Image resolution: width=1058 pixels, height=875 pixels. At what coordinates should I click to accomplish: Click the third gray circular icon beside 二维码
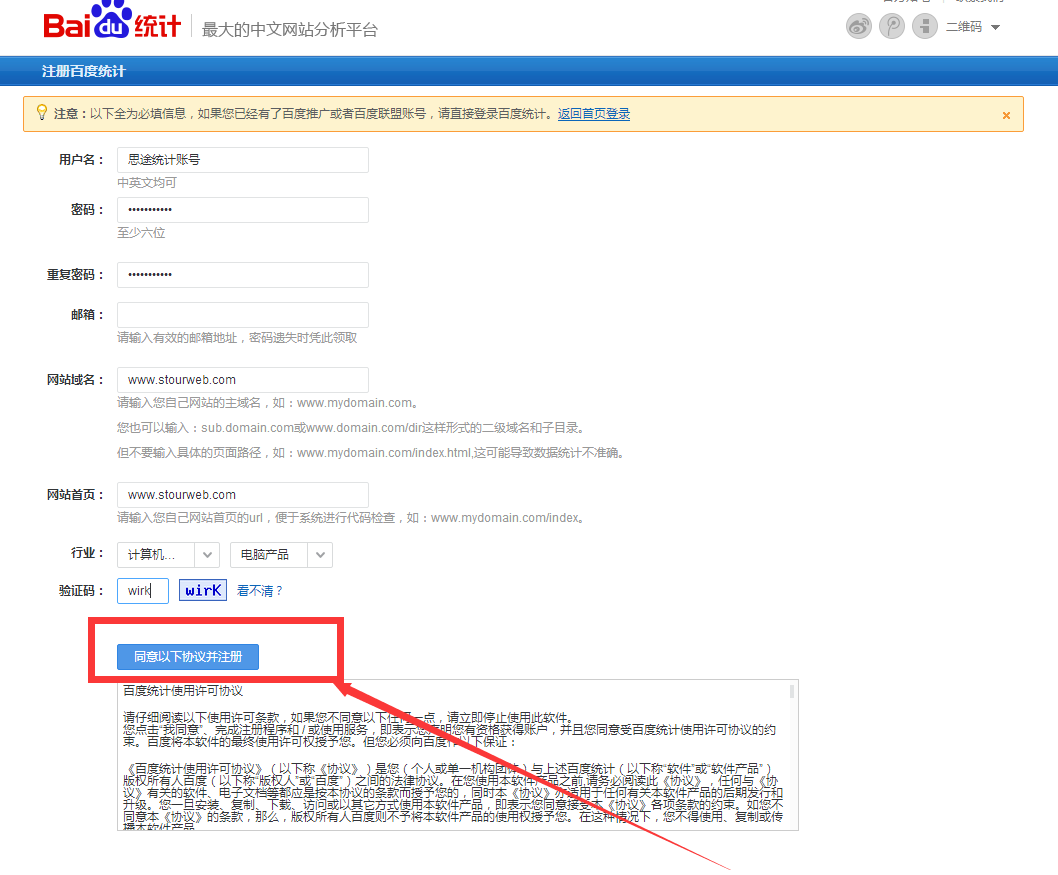coord(925,27)
